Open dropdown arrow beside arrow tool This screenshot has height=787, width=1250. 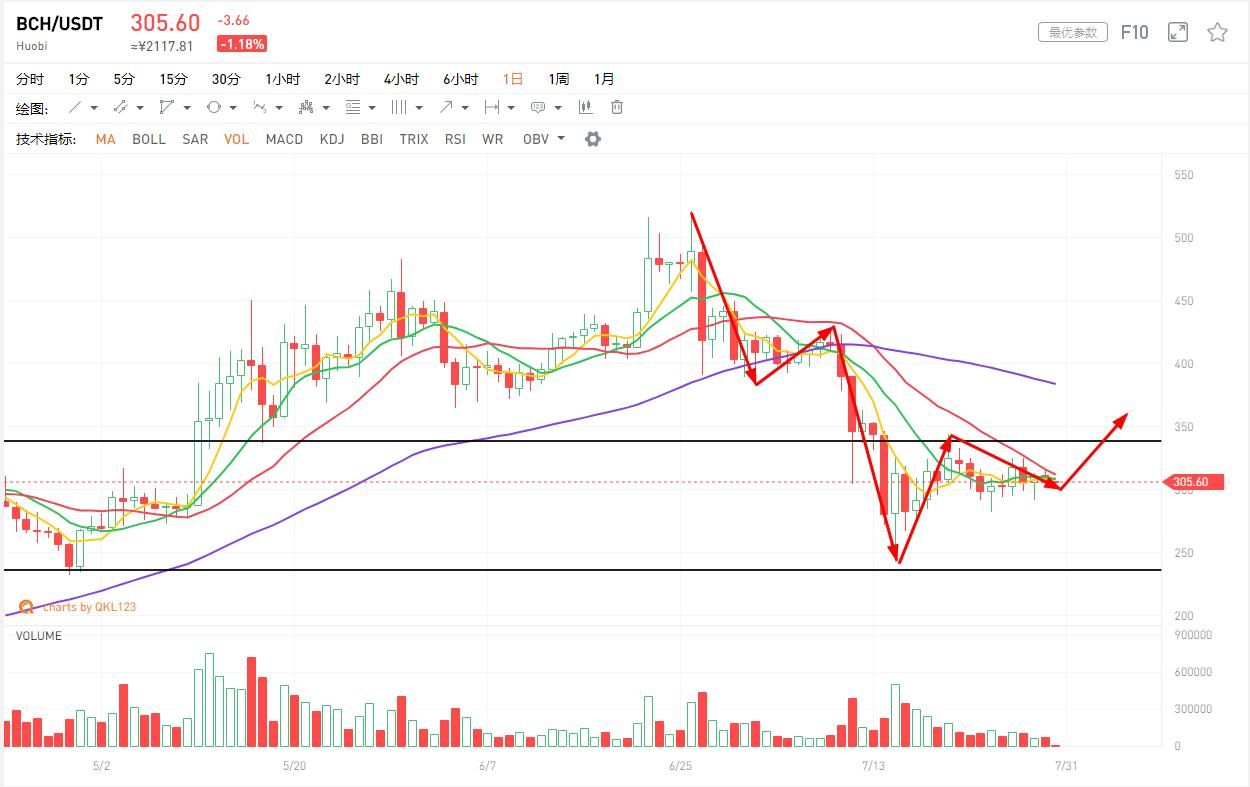coord(465,108)
